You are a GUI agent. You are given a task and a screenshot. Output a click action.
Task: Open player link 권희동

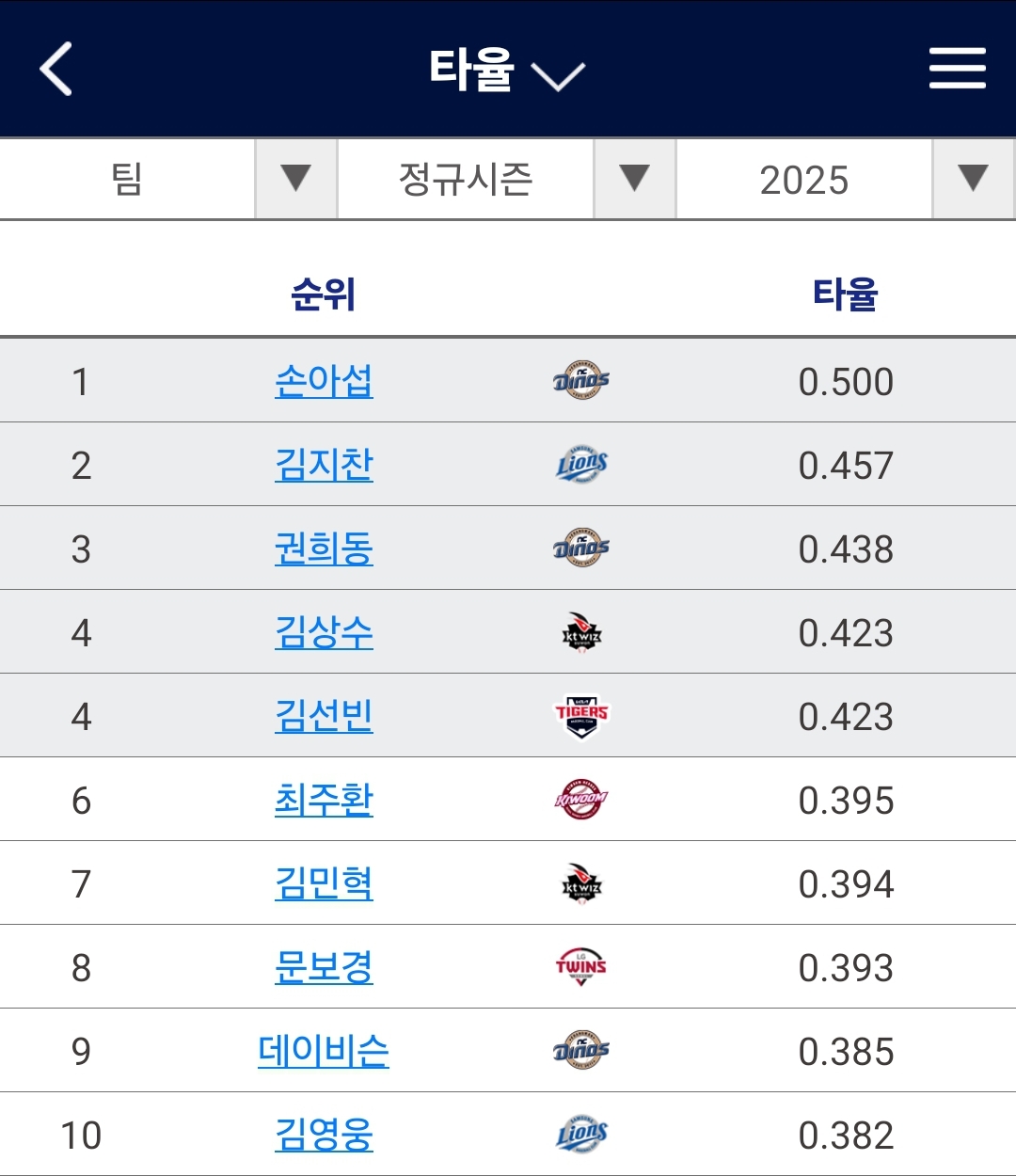click(324, 548)
